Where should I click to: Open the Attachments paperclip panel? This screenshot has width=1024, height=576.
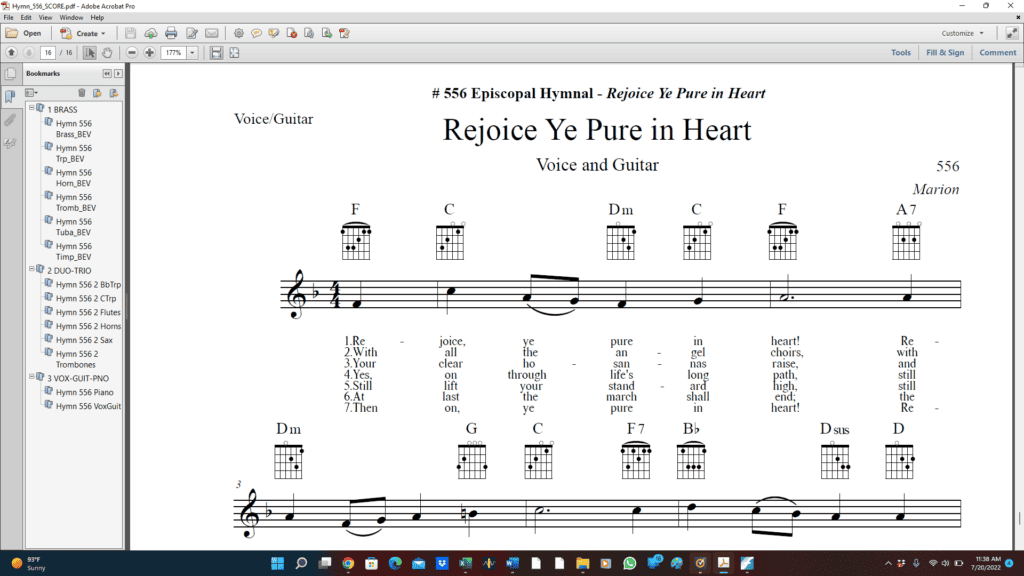click(x=10, y=120)
